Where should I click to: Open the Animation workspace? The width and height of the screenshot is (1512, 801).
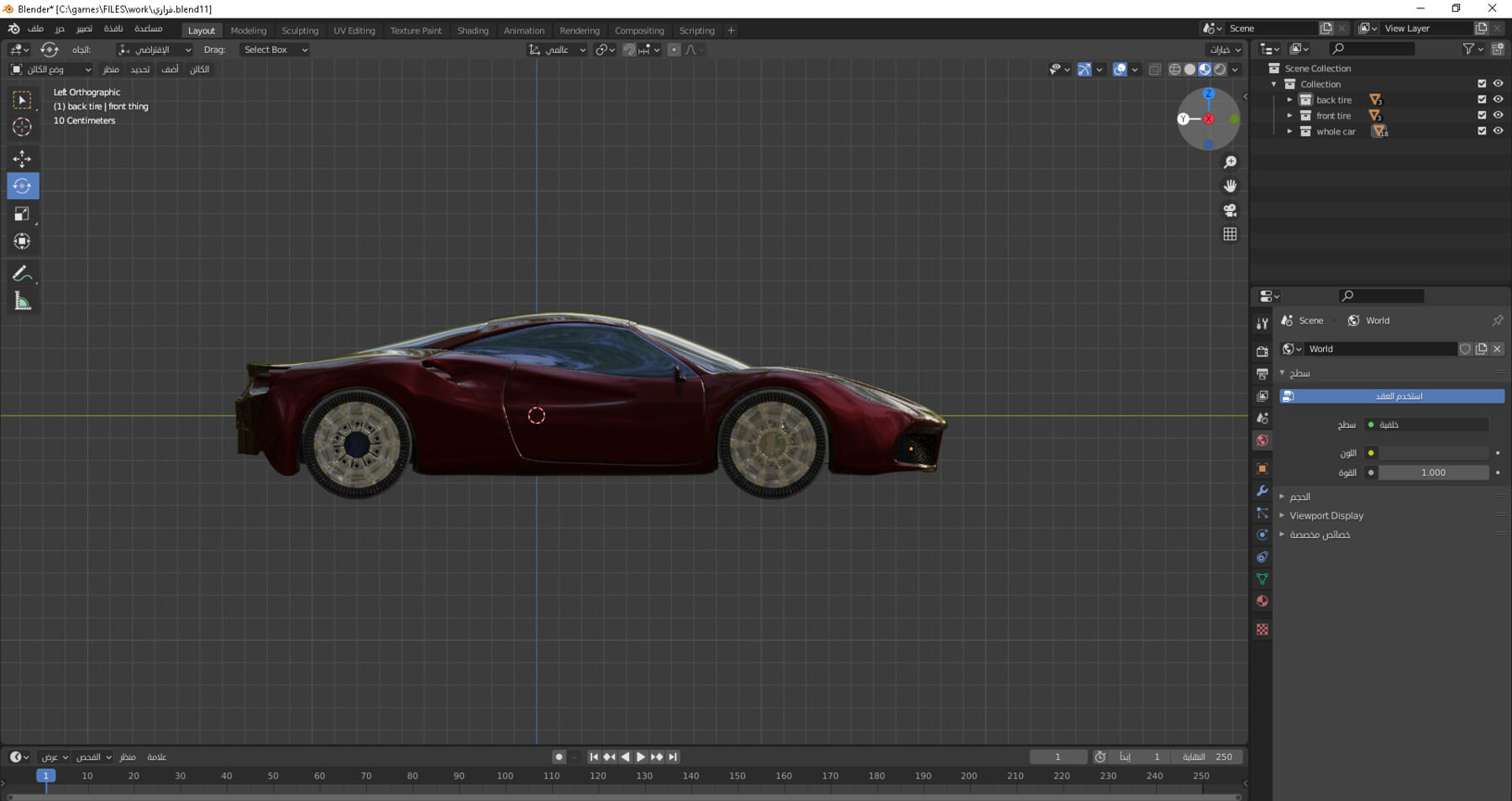pyautogui.click(x=523, y=30)
